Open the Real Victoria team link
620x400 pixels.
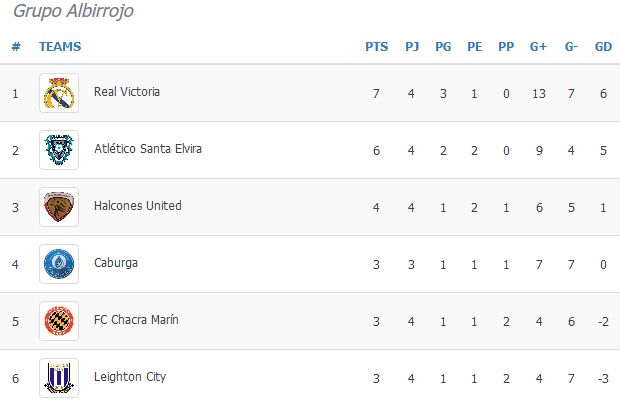(127, 92)
